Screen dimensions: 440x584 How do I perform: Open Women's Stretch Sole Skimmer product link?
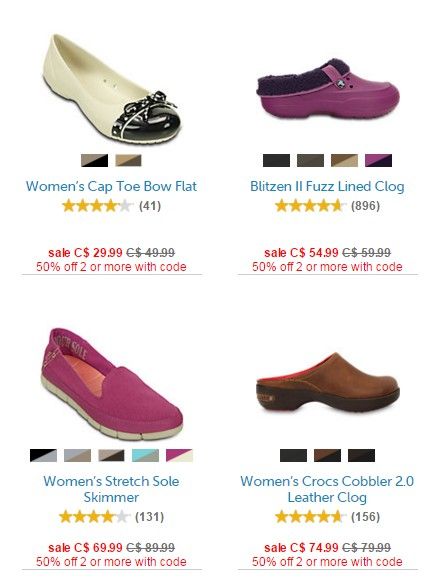(x=111, y=489)
